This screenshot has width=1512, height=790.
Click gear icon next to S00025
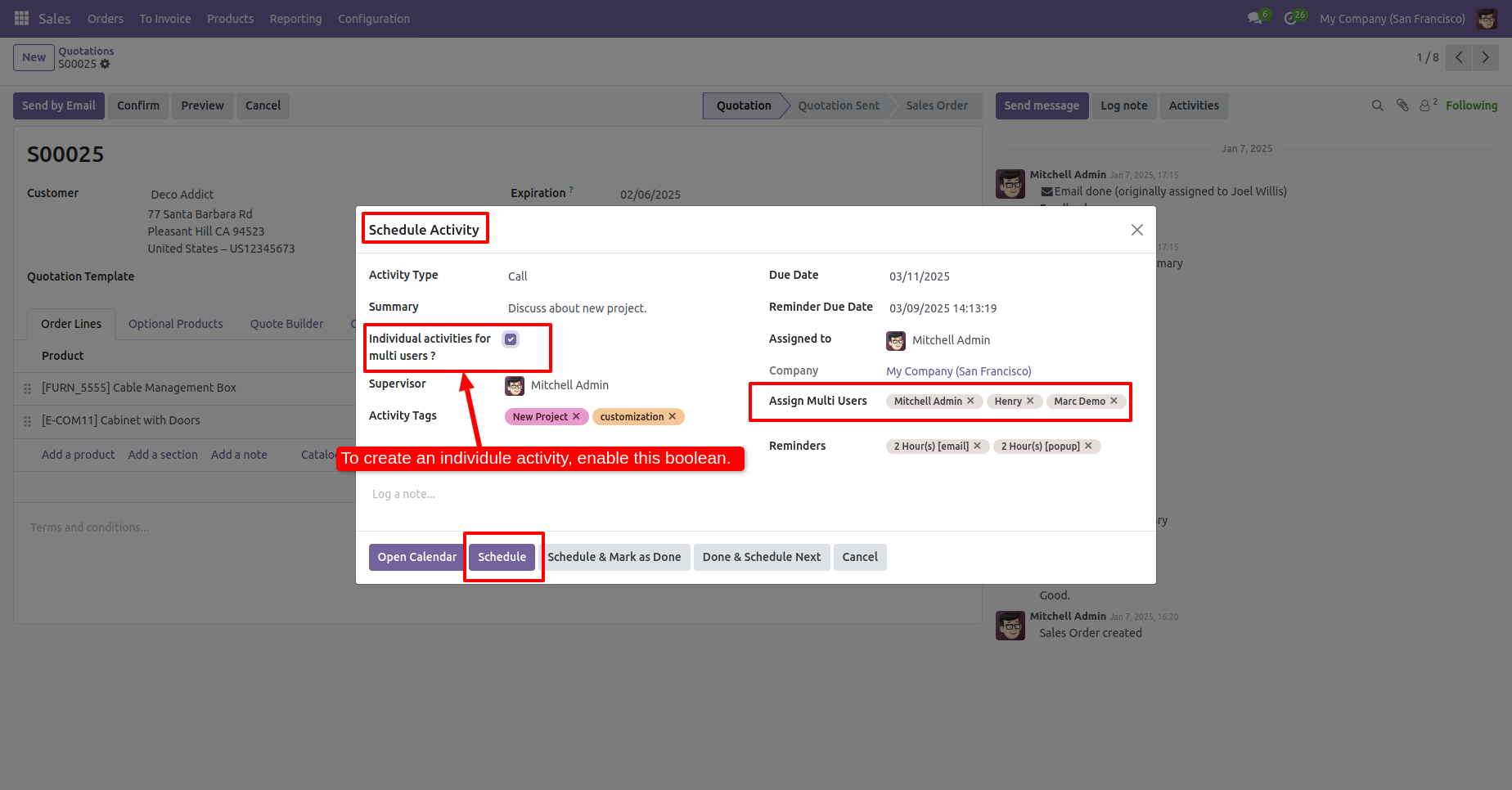pyautogui.click(x=105, y=64)
